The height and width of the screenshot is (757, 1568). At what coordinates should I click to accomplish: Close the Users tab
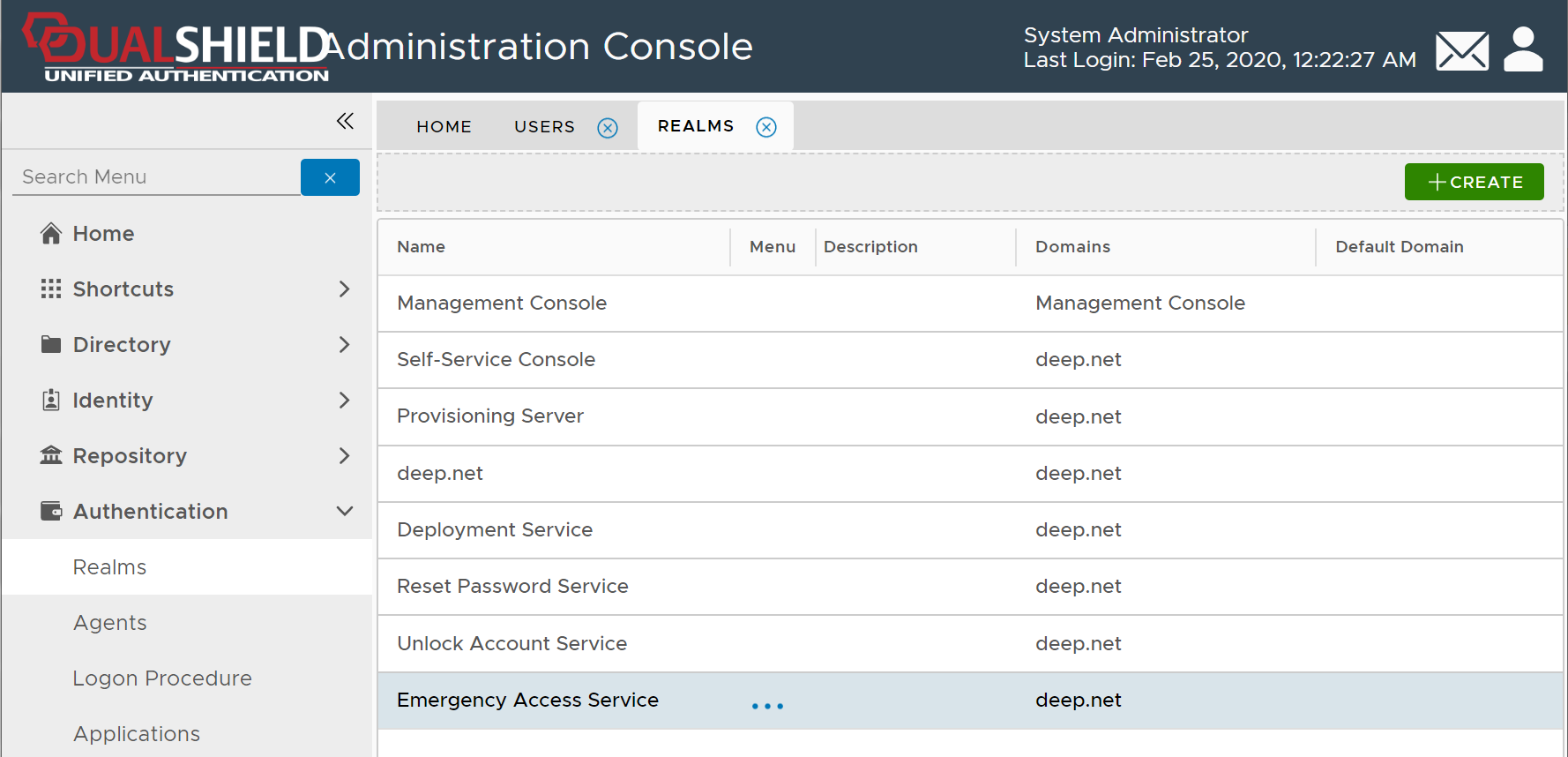pos(608,128)
